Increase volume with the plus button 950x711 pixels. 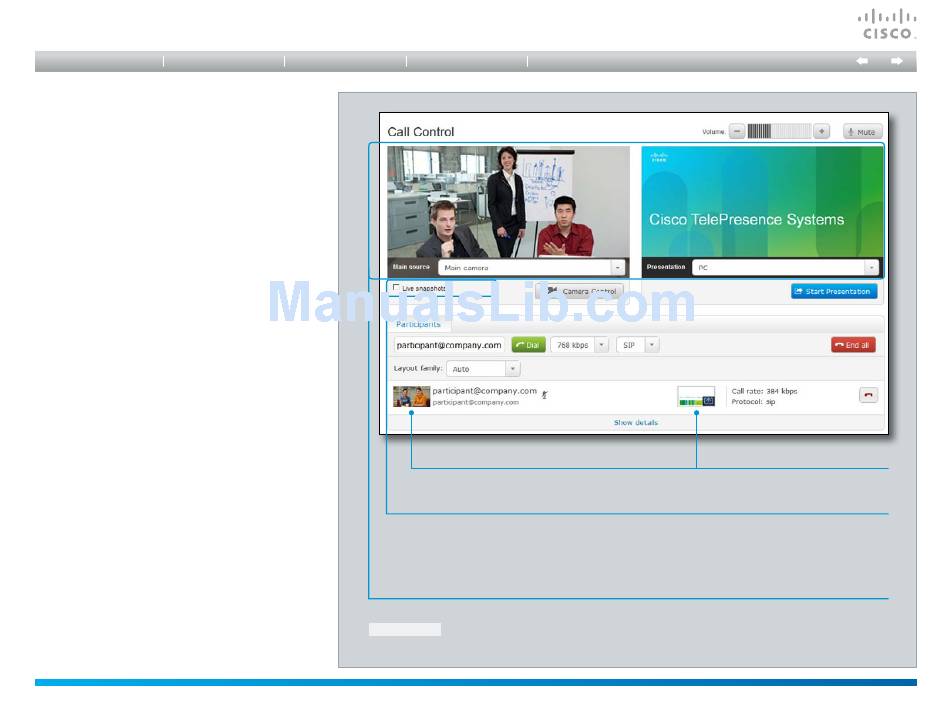click(822, 131)
